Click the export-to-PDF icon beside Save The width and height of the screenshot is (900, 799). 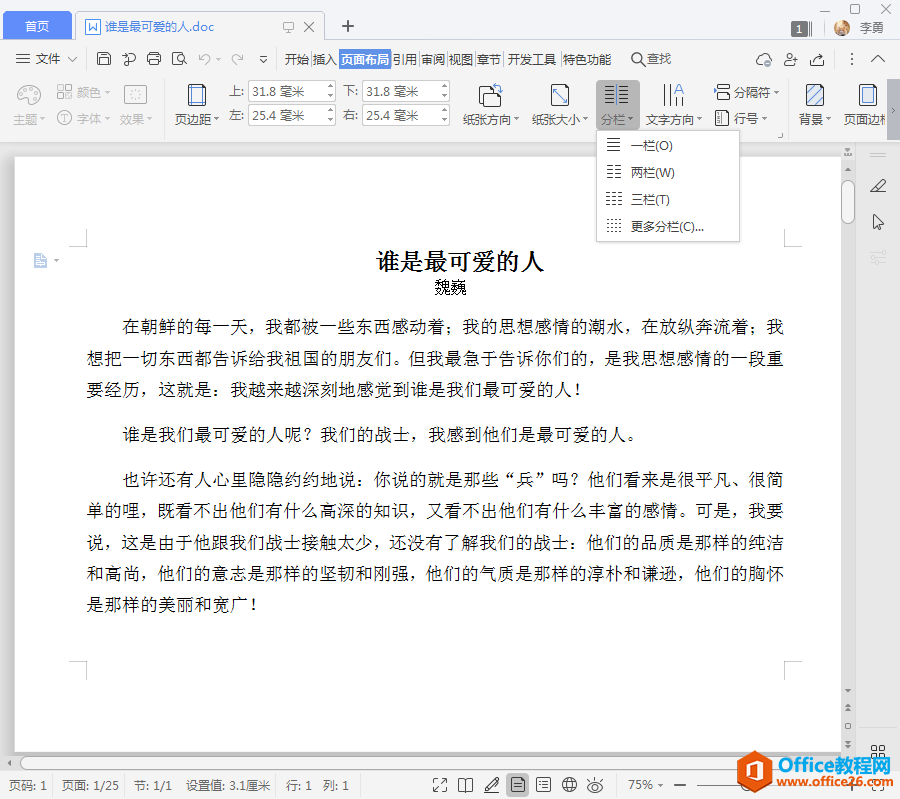[x=129, y=59]
